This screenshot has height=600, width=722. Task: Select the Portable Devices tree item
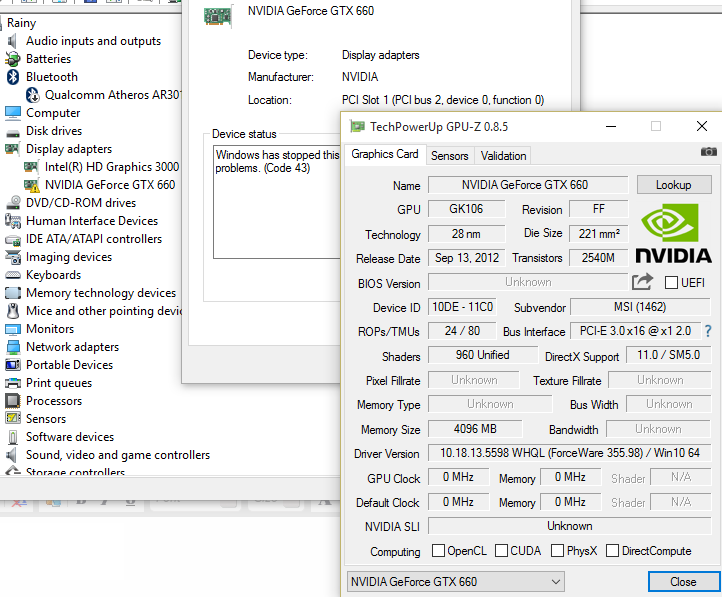click(x=70, y=365)
